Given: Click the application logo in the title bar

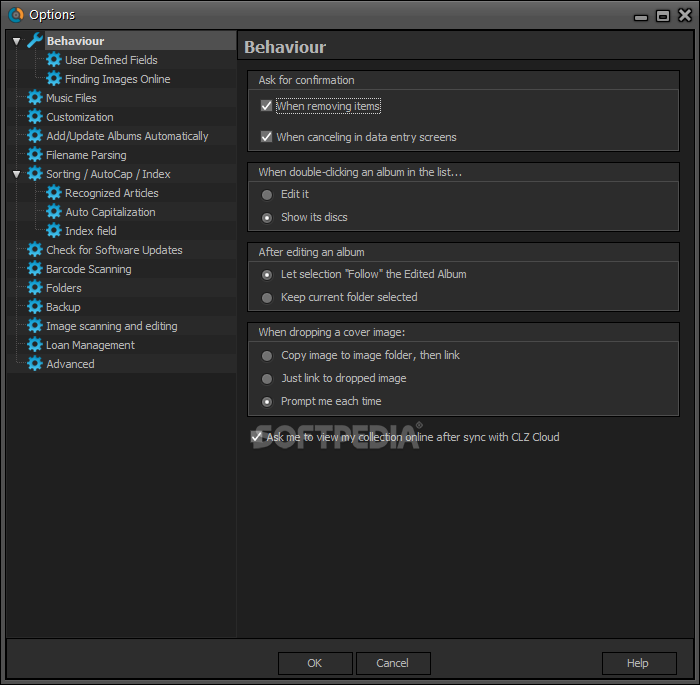Looking at the screenshot, I should click(16, 15).
